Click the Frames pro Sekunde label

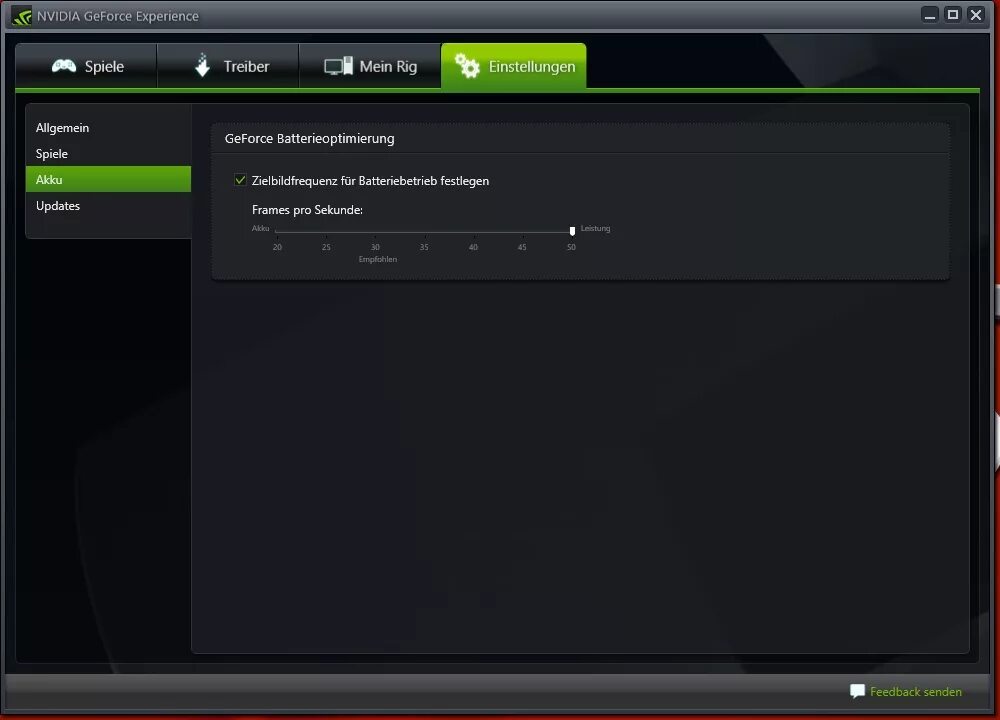307,210
